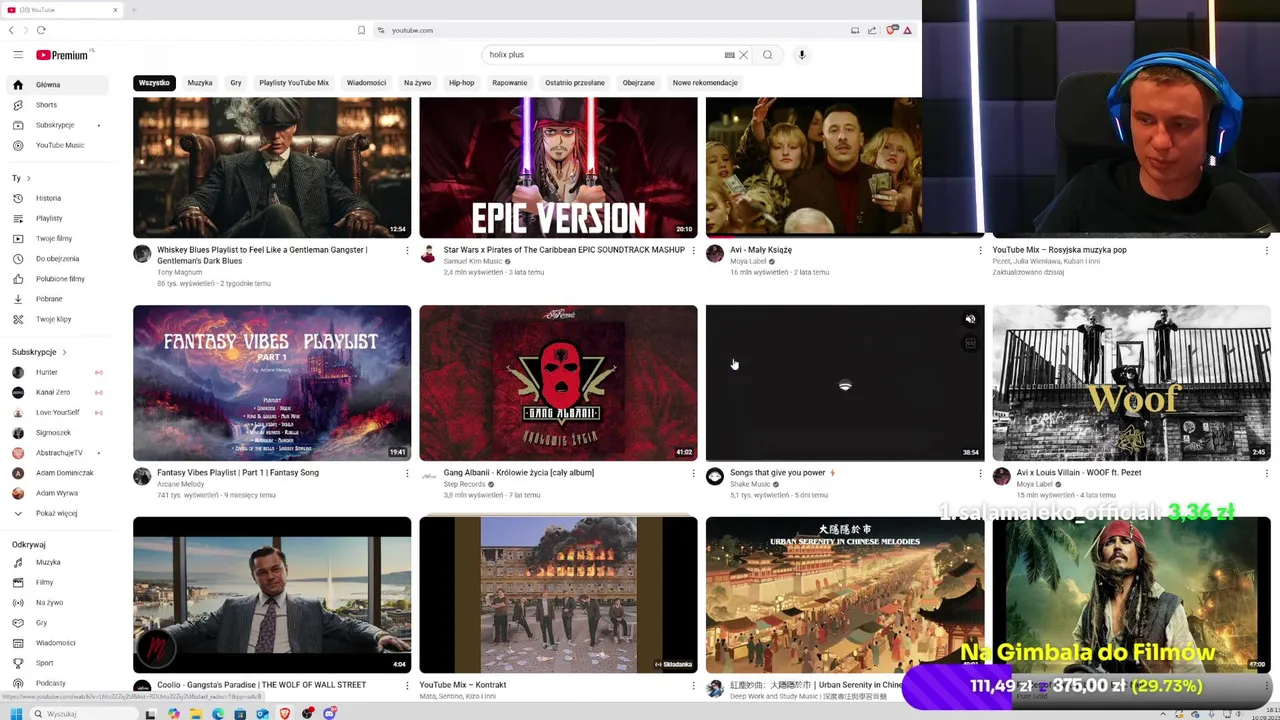The width and height of the screenshot is (1280, 720).
Task: Open options menu for Songs that give you power
Action: [980, 473]
